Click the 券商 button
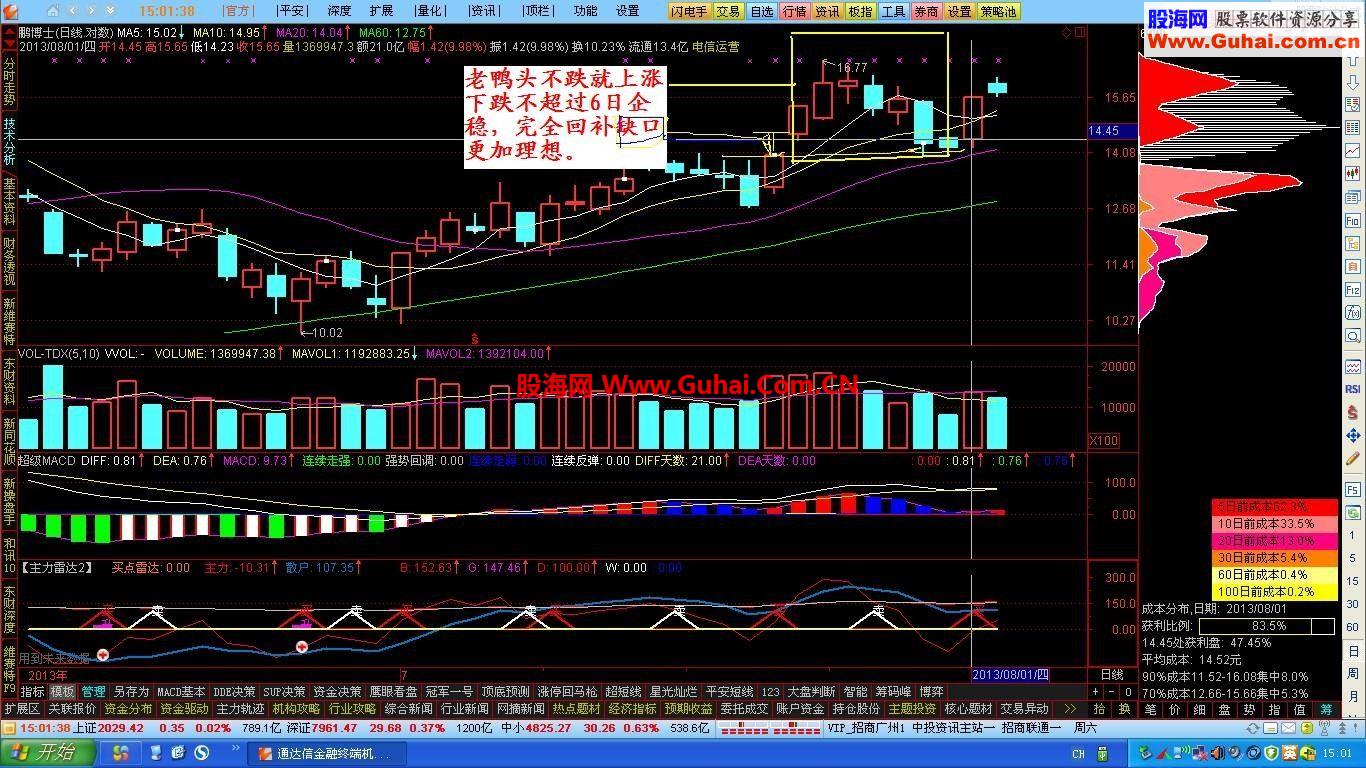The width and height of the screenshot is (1366, 768). pyautogui.click(x=926, y=11)
